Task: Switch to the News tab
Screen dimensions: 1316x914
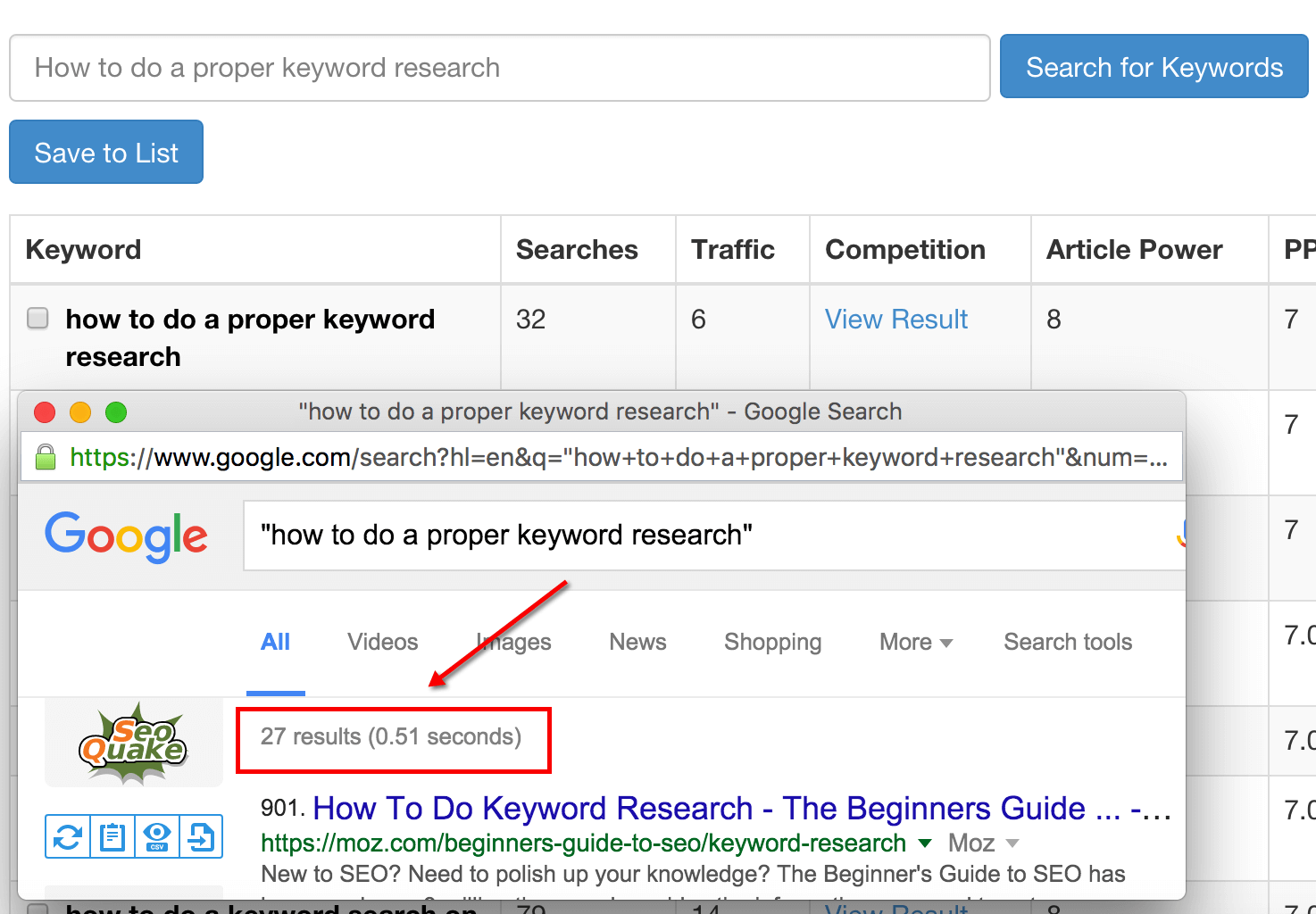Action: point(637,642)
